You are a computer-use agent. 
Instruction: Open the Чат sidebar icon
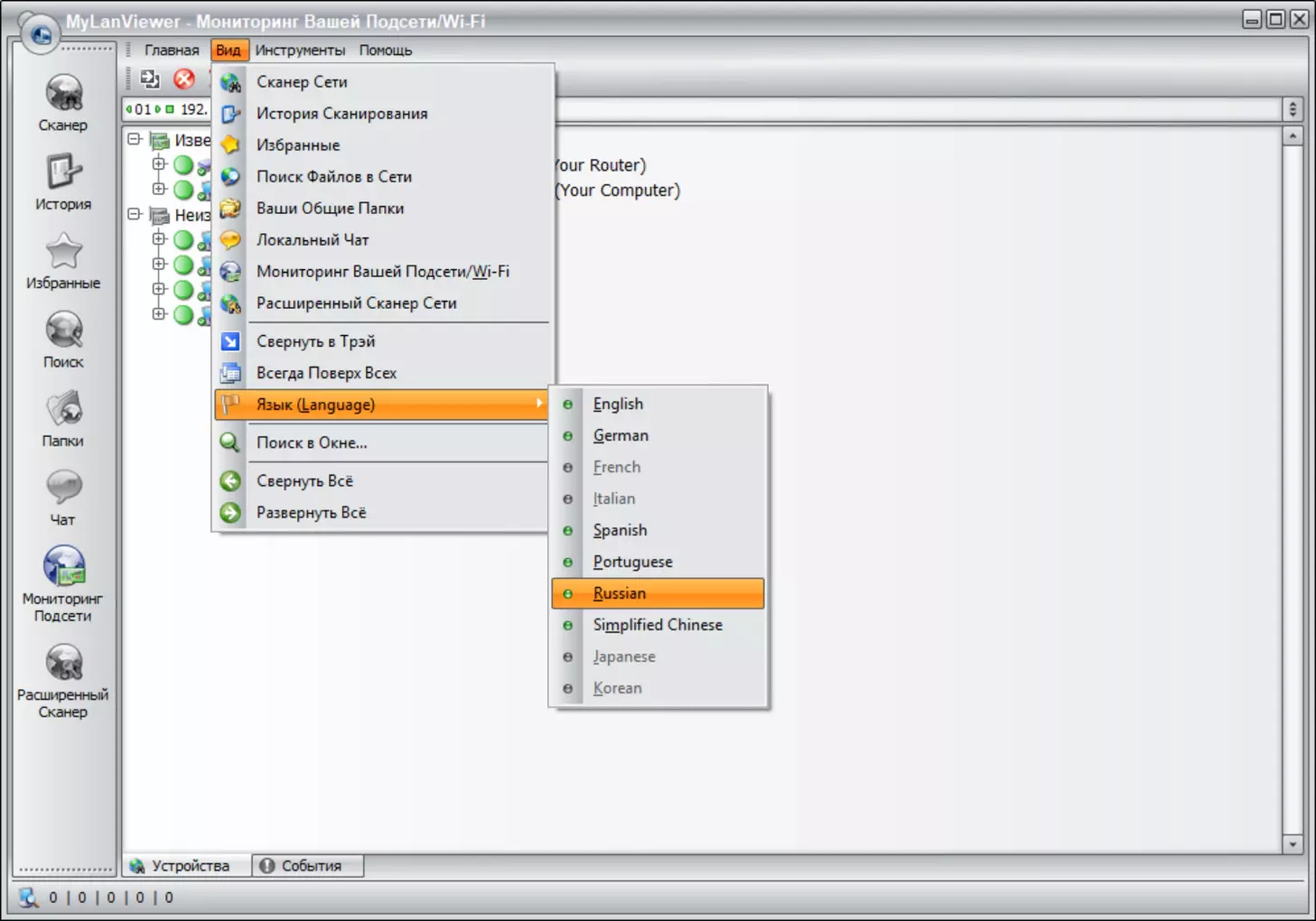click(63, 498)
